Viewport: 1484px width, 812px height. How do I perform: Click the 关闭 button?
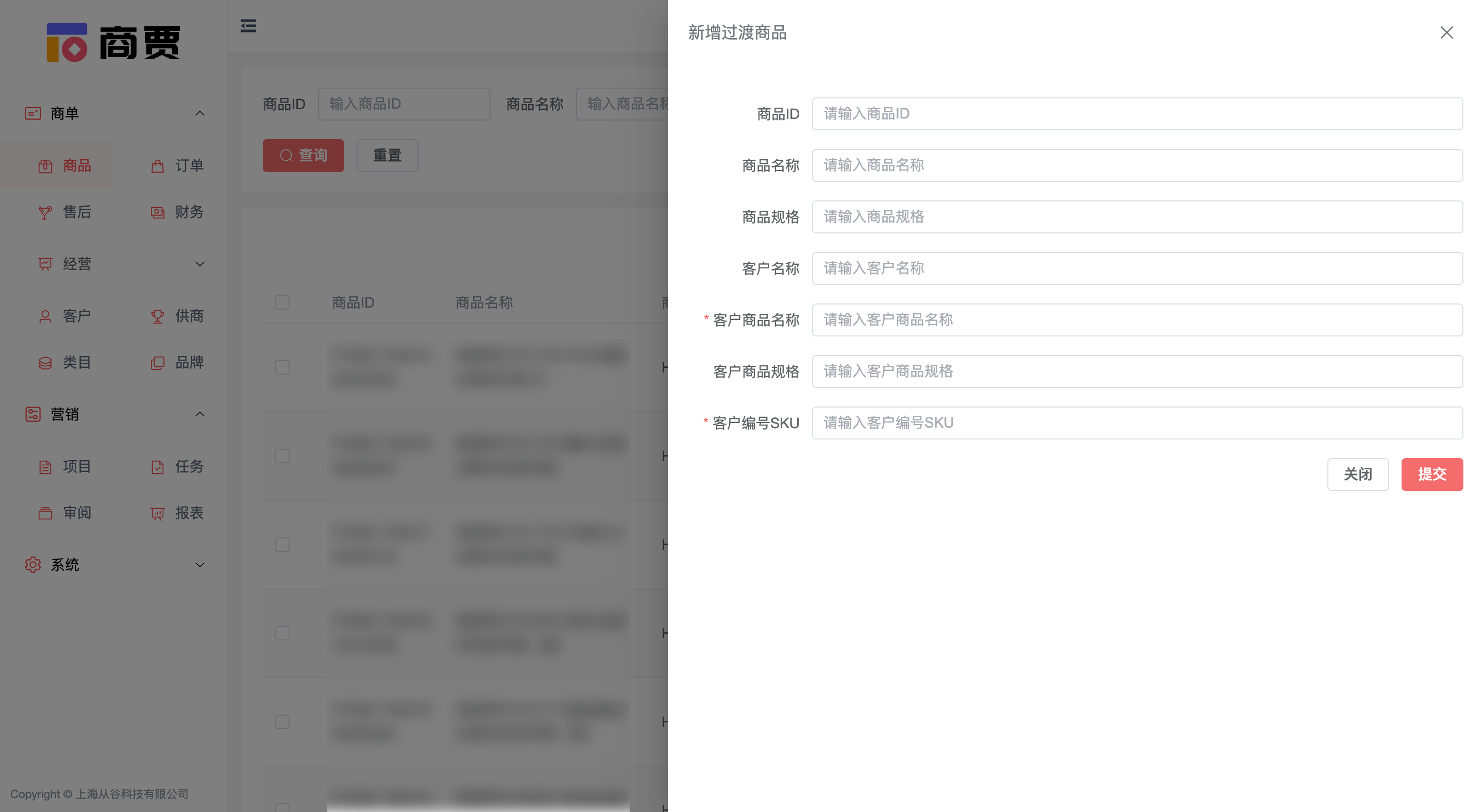click(x=1357, y=475)
